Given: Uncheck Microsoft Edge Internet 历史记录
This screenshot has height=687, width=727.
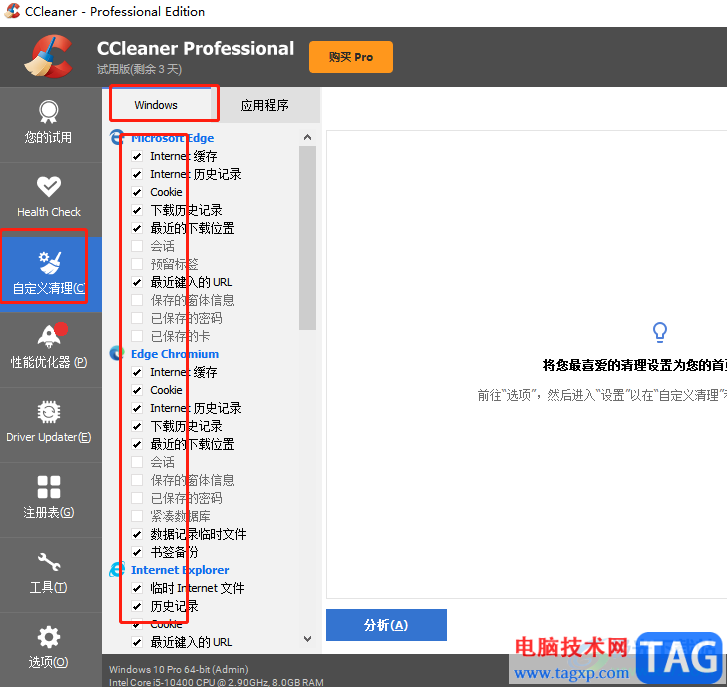Looking at the screenshot, I should pyautogui.click(x=137, y=174).
